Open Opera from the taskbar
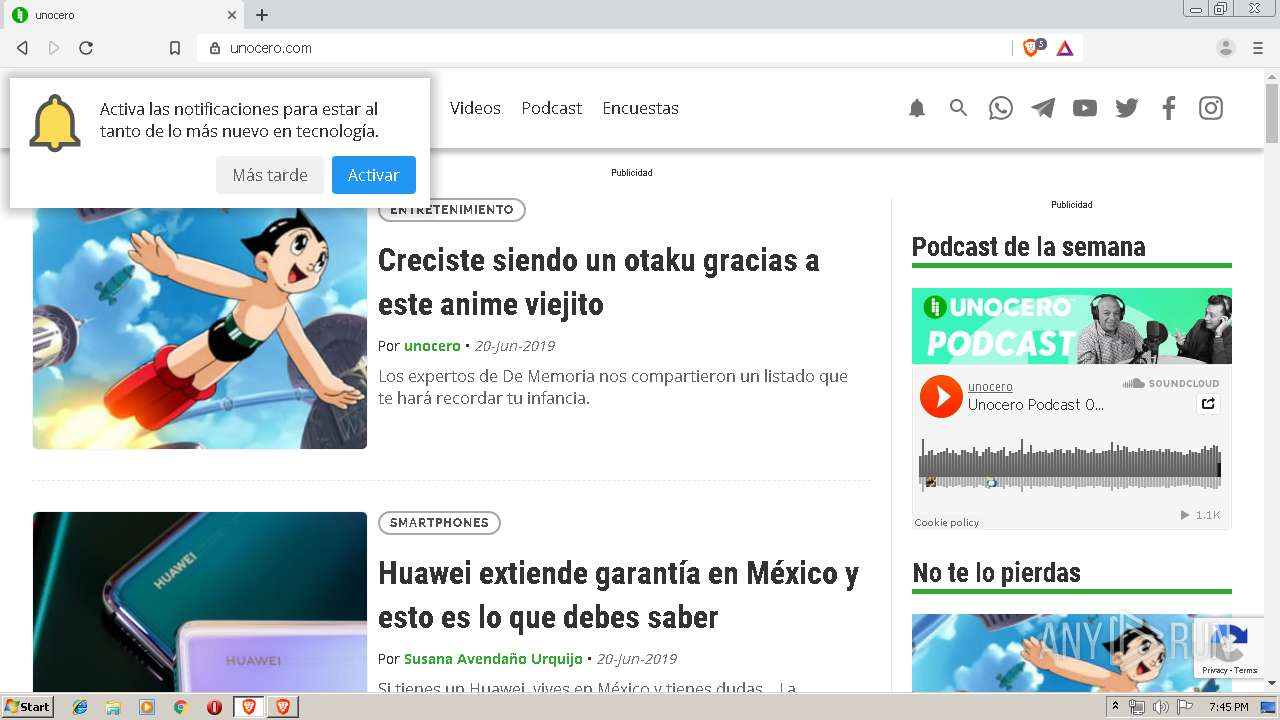 click(x=214, y=707)
